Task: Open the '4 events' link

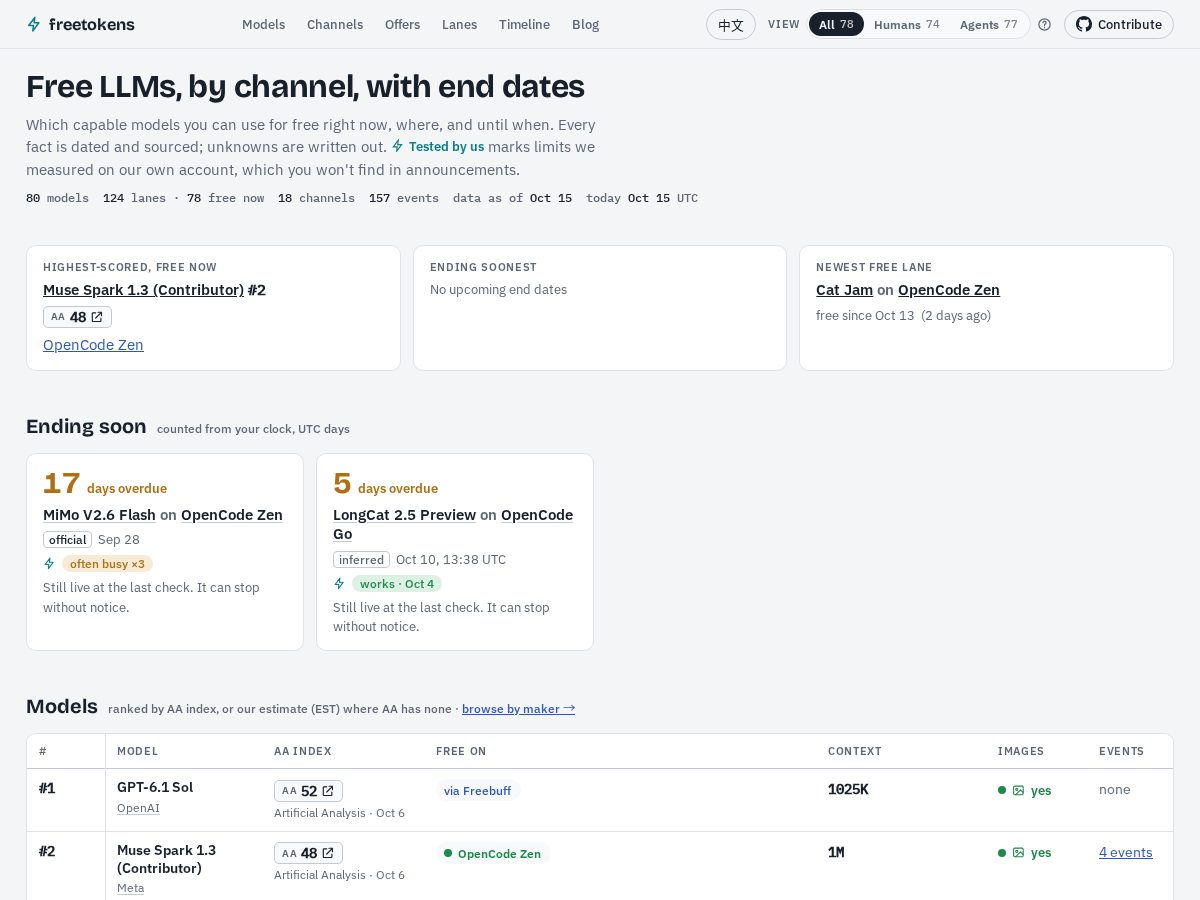Action: pyautogui.click(x=1125, y=853)
